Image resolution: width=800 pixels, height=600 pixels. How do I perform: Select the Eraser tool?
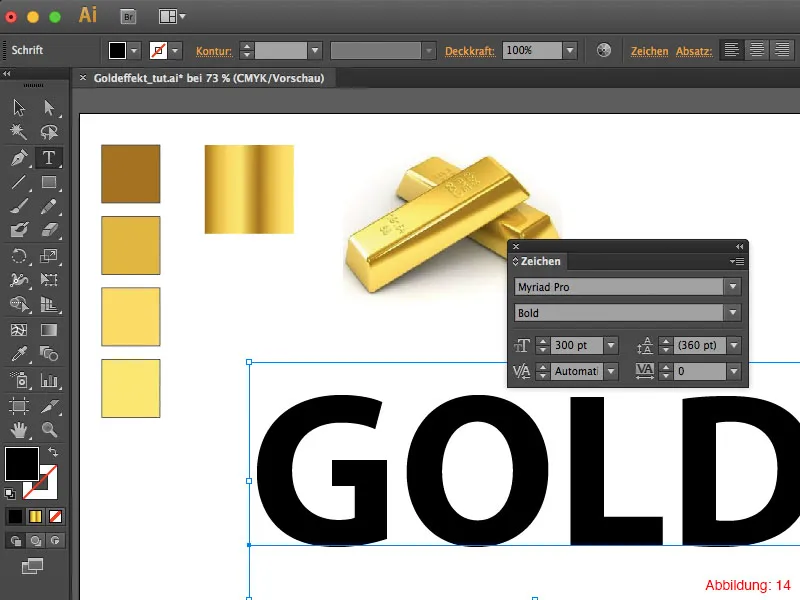[x=49, y=230]
